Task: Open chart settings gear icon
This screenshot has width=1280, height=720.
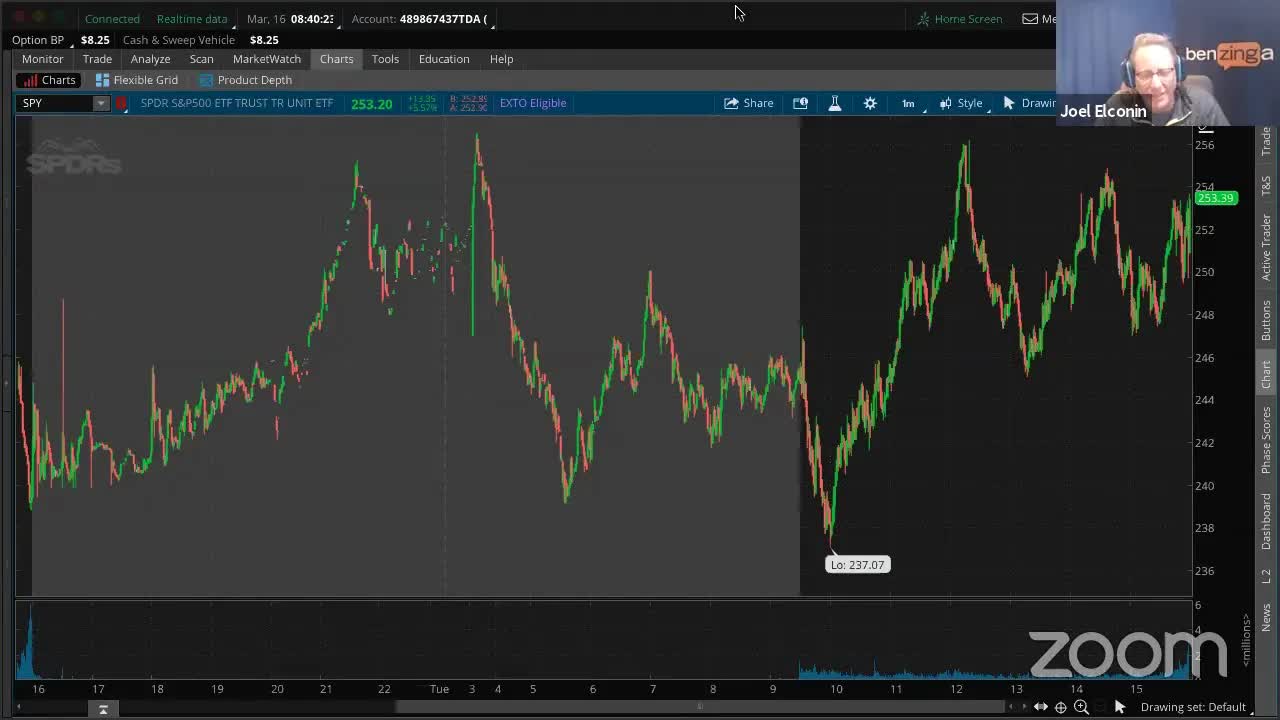Action: tap(870, 103)
